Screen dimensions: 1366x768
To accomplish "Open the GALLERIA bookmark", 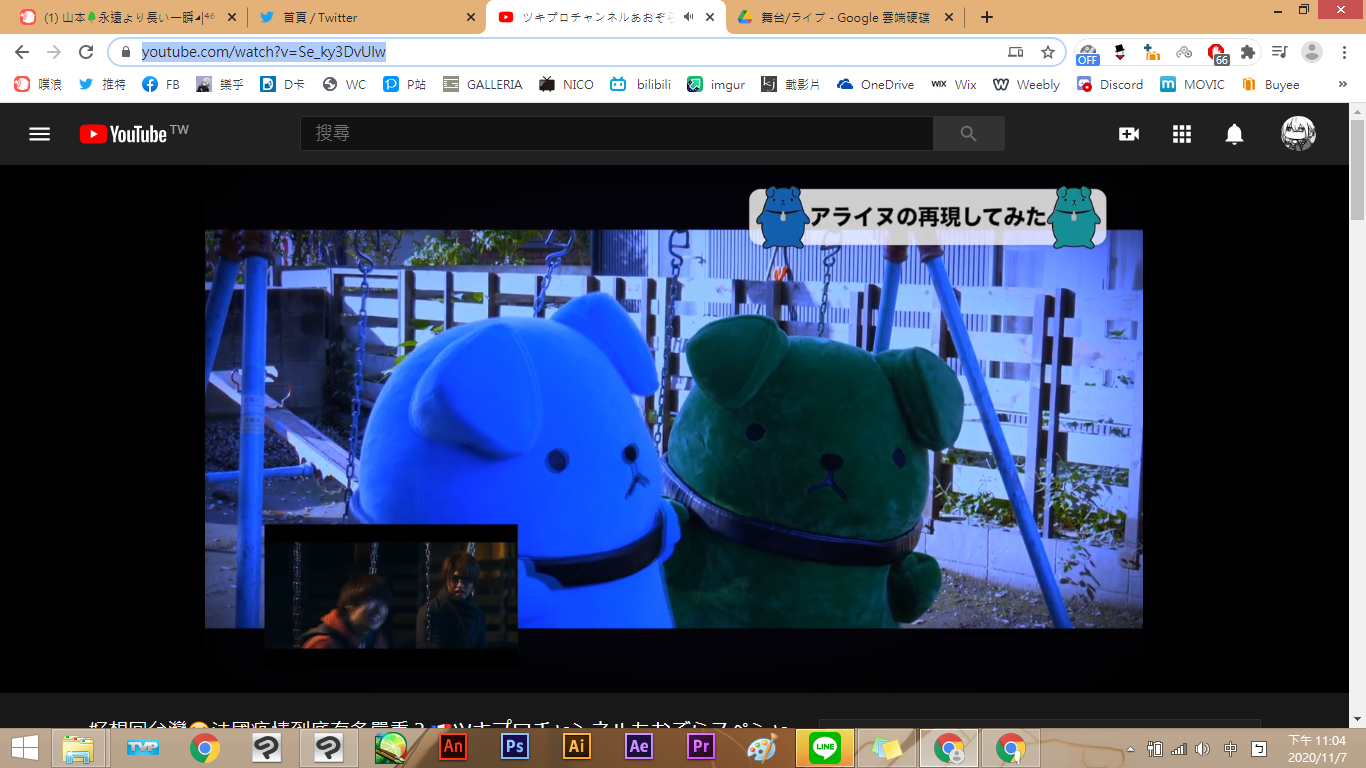I will coord(483,85).
